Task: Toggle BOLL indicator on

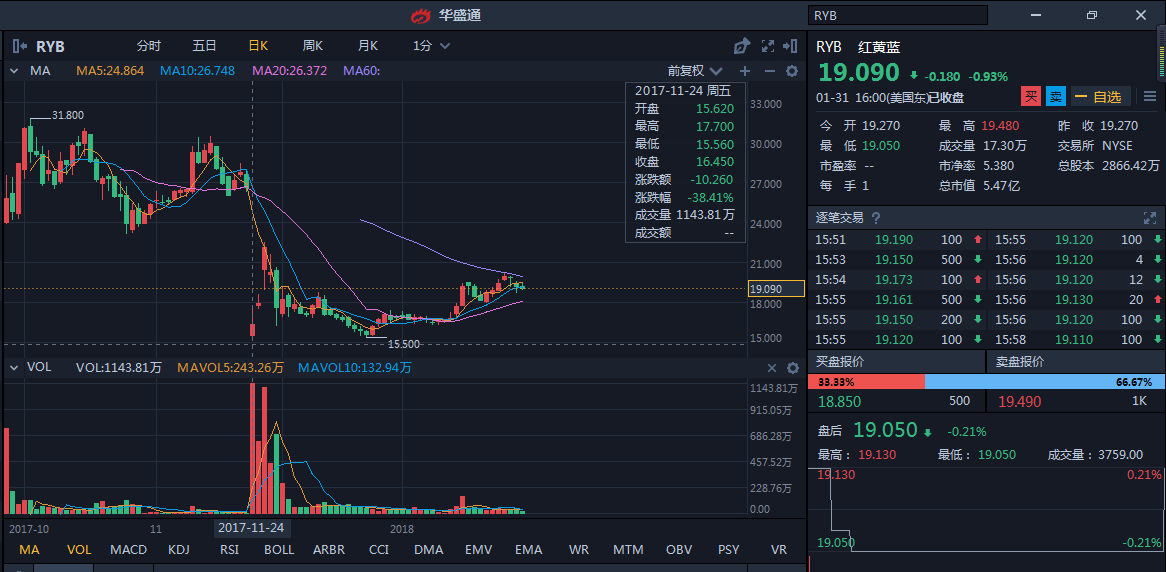Action: click(279, 550)
